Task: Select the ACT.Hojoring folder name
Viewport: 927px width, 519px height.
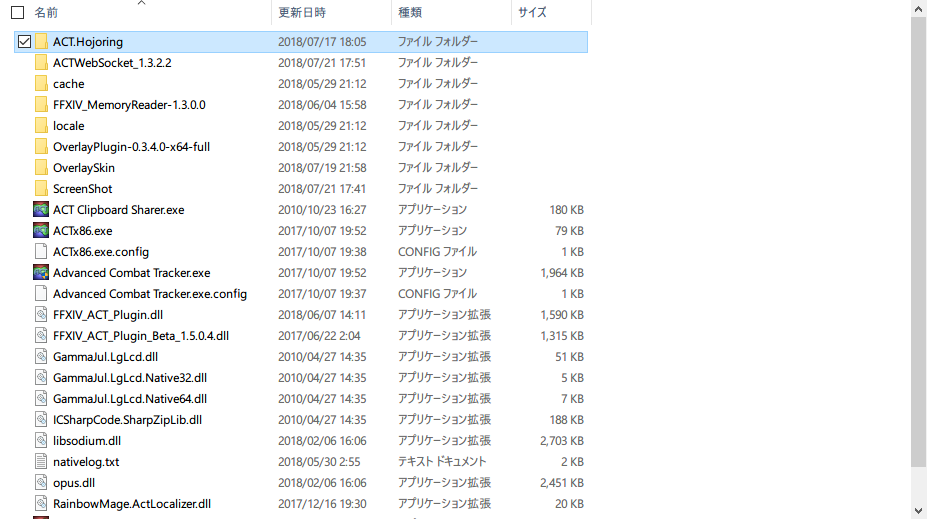Action: [88, 41]
